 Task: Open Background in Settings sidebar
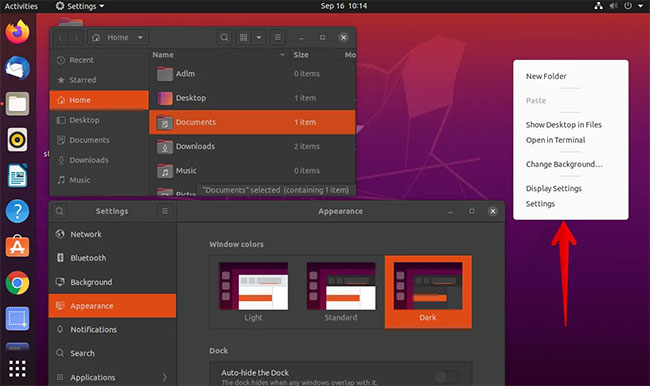coord(112,282)
